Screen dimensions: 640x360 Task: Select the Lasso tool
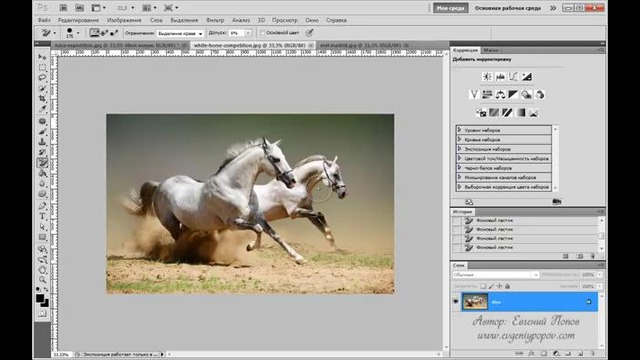coord(42,78)
